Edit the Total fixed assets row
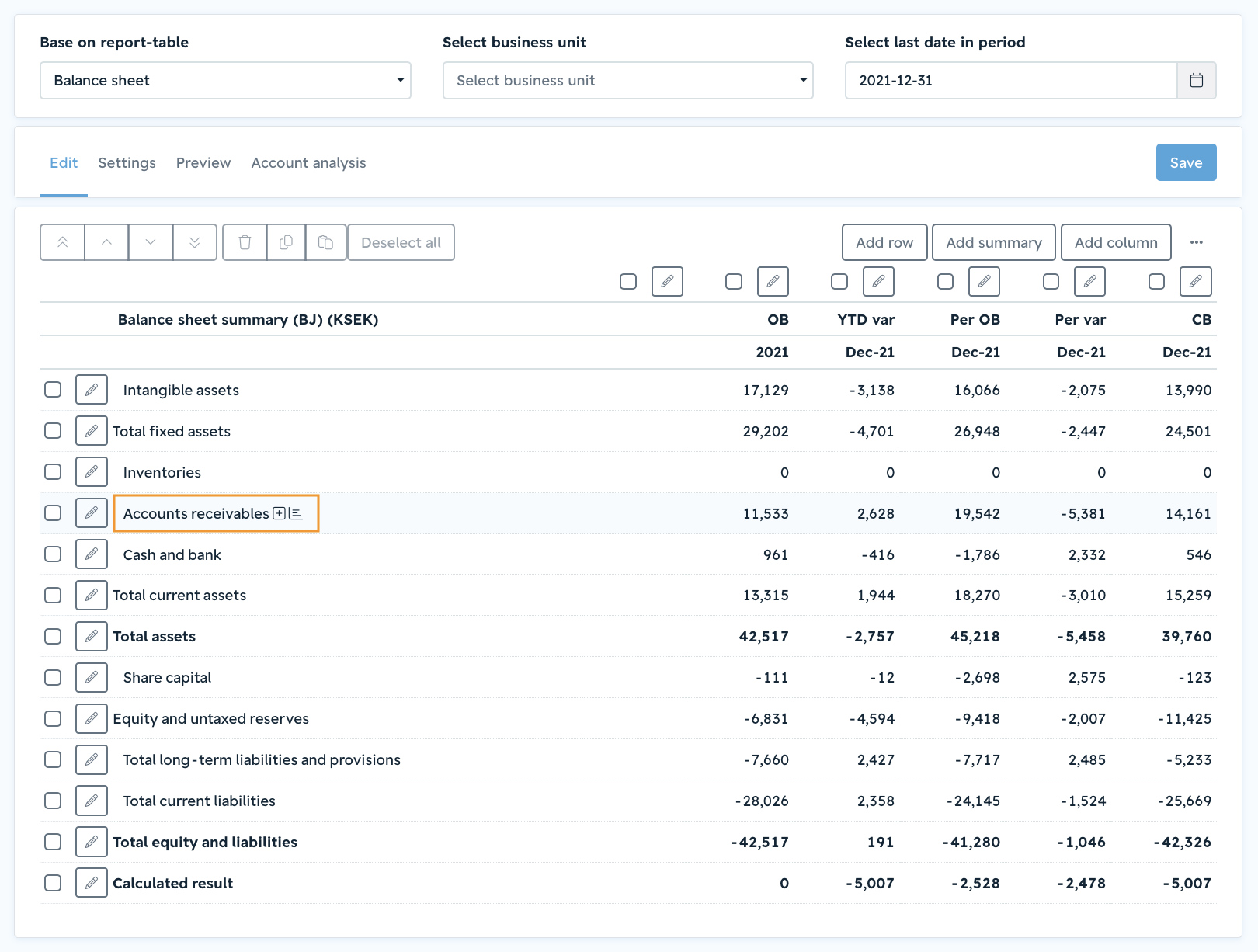 click(92, 430)
